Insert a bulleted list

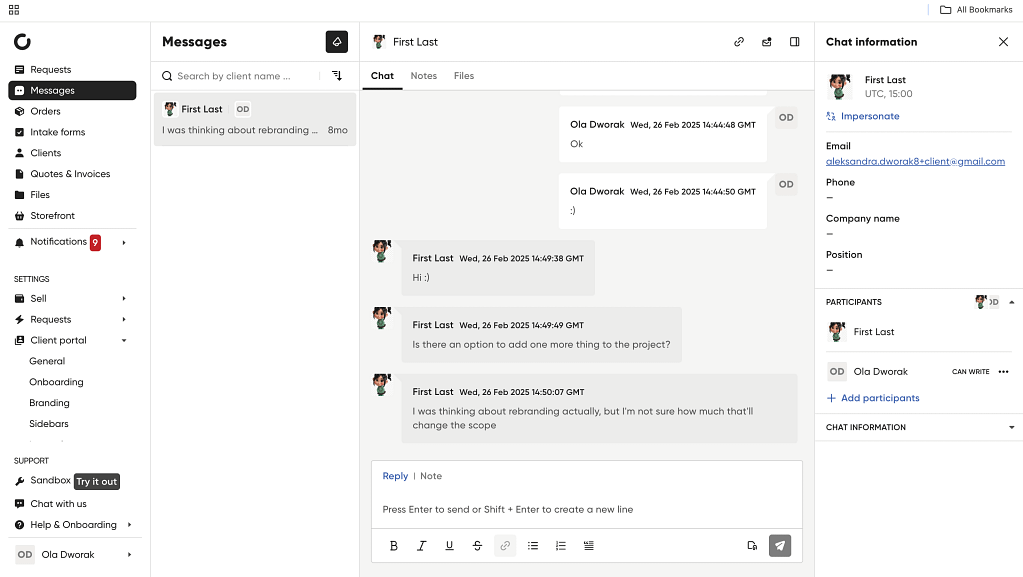tap(533, 546)
